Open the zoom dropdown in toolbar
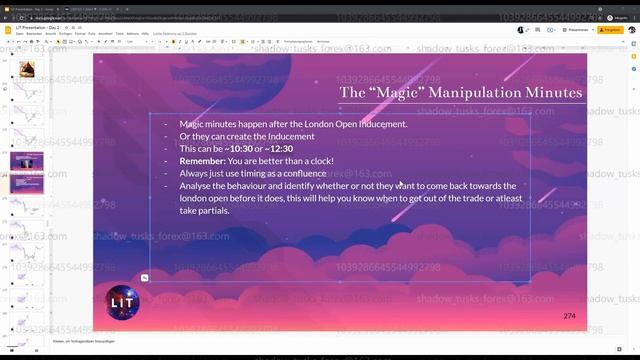Viewport: 640px width, 360px height. pos(51,42)
